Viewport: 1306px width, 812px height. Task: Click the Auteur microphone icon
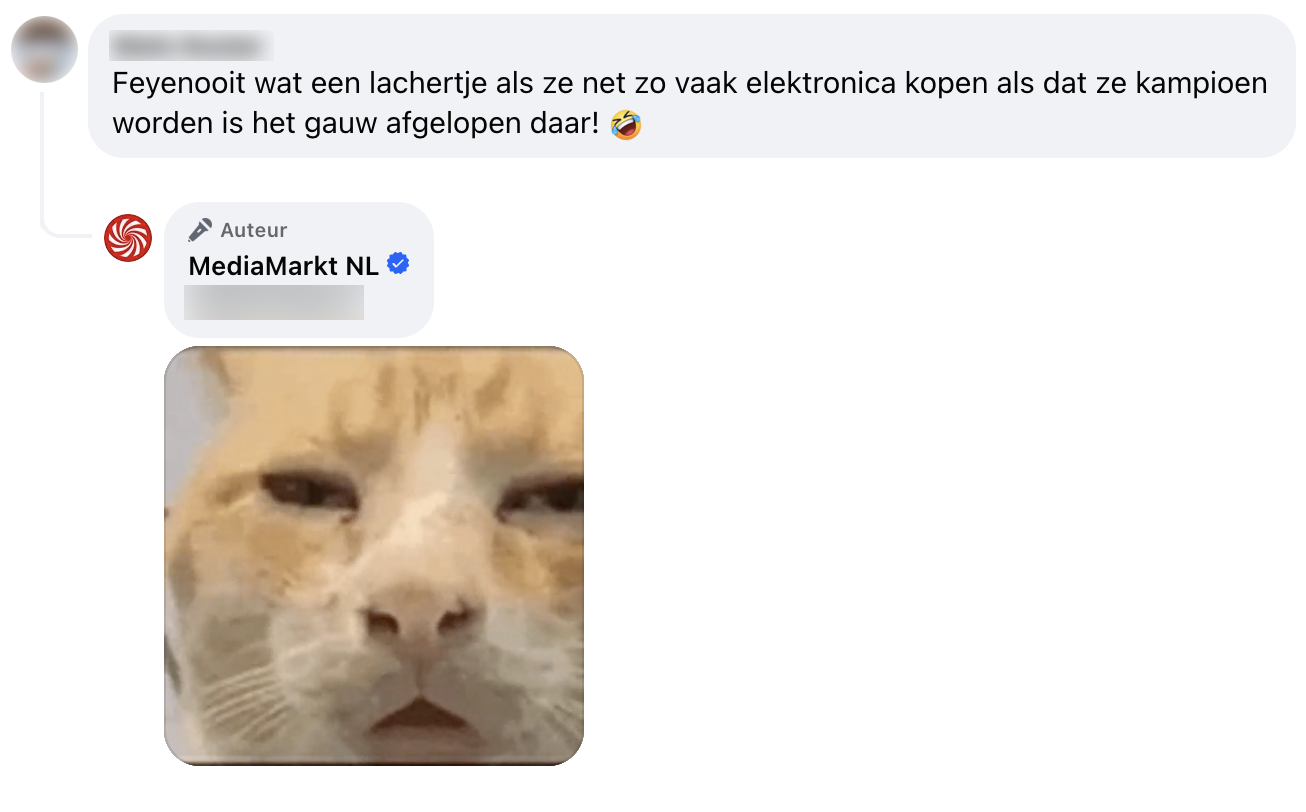(200, 230)
